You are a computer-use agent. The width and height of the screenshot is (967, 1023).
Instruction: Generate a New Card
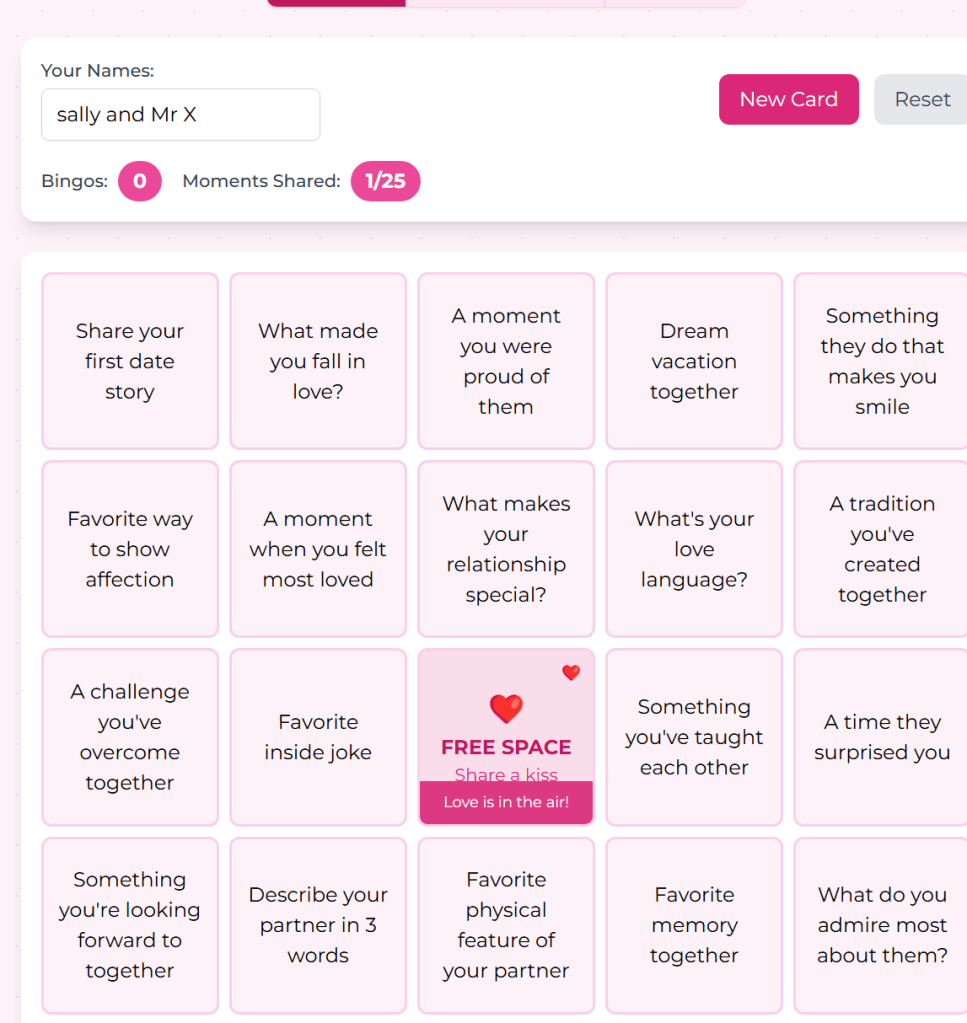click(x=788, y=99)
